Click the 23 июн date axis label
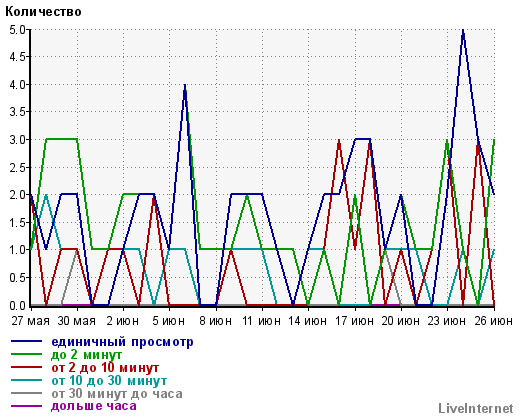Image resolution: width=520 pixels, height=418 pixels. coord(447,321)
